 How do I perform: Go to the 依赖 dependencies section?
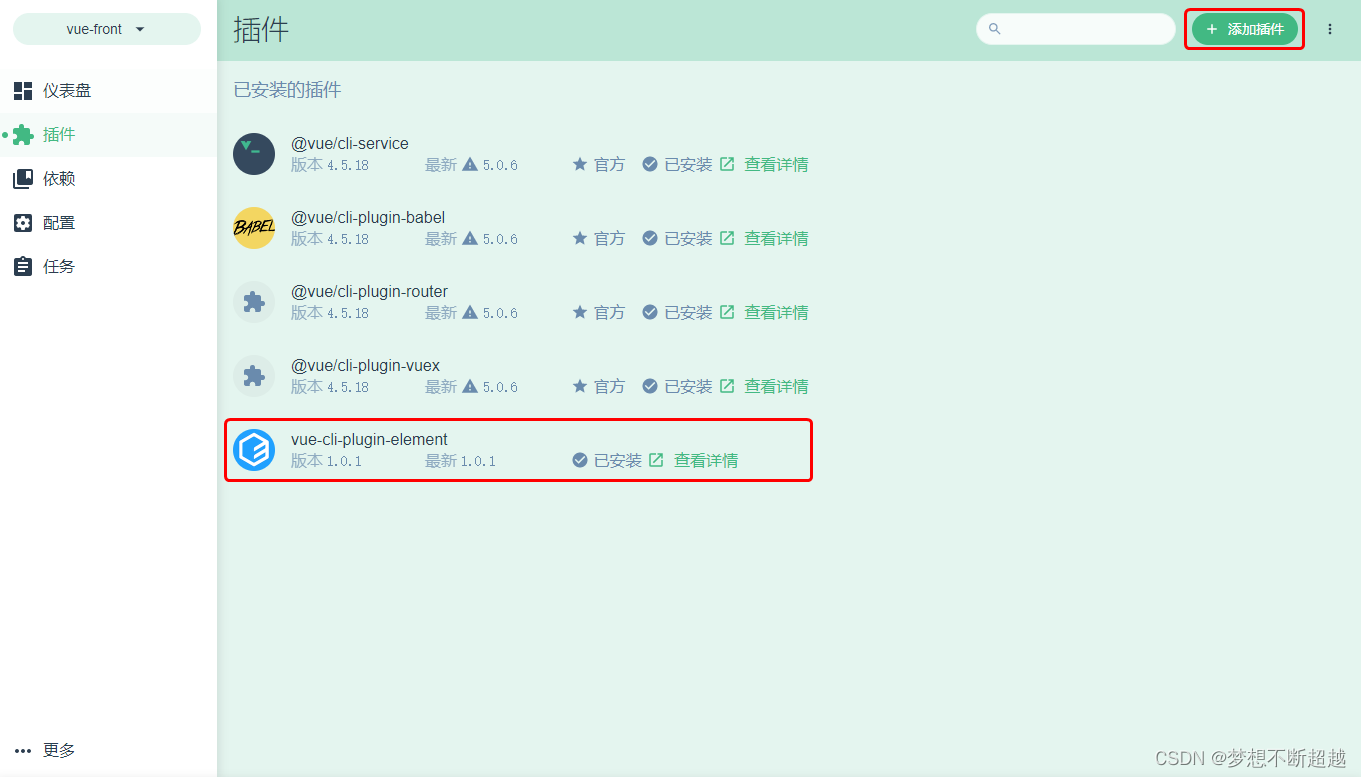[108, 179]
